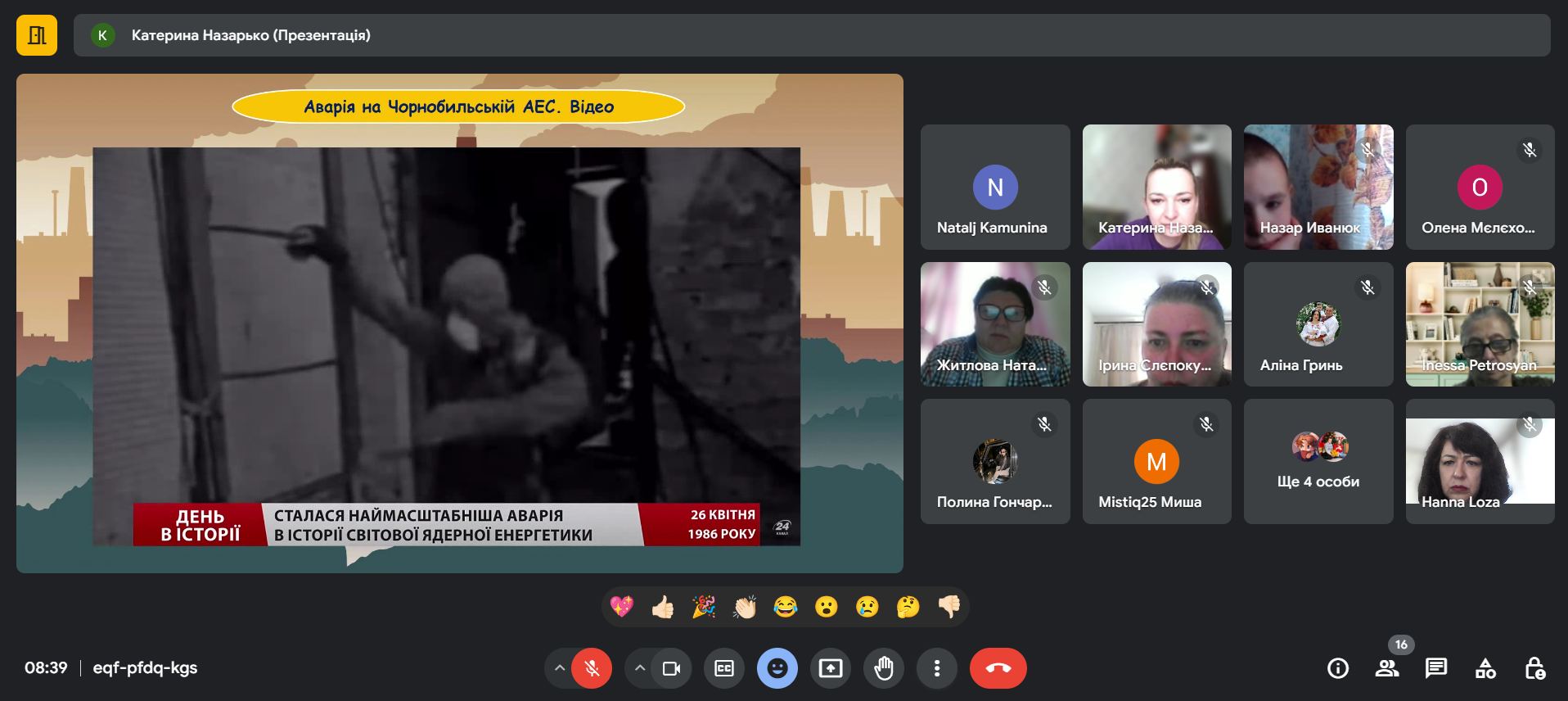Expand the 'Ще 4 особи' tile
The height and width of the screenshot is (701, 1568).
[1318, 461]
